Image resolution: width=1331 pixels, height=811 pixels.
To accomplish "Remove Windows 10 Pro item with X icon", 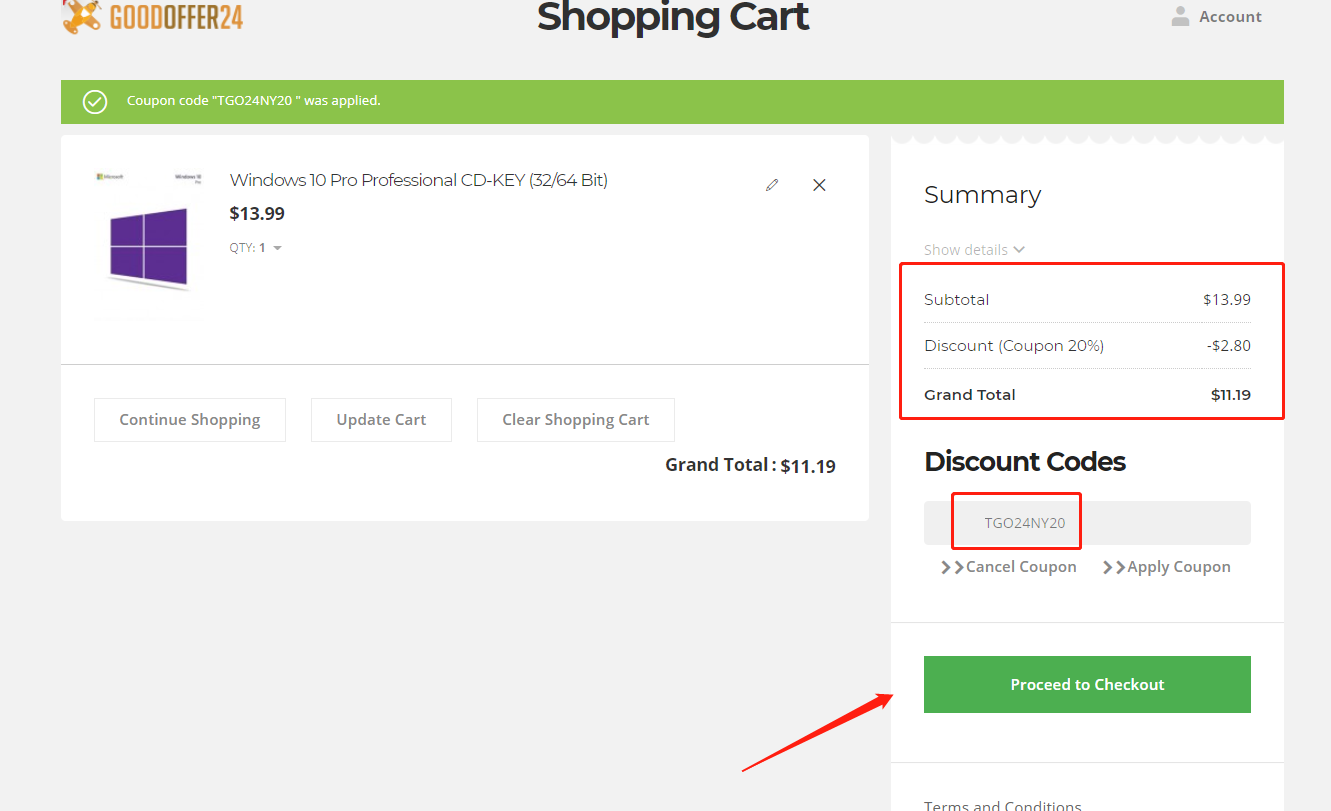I will (819, 185).
